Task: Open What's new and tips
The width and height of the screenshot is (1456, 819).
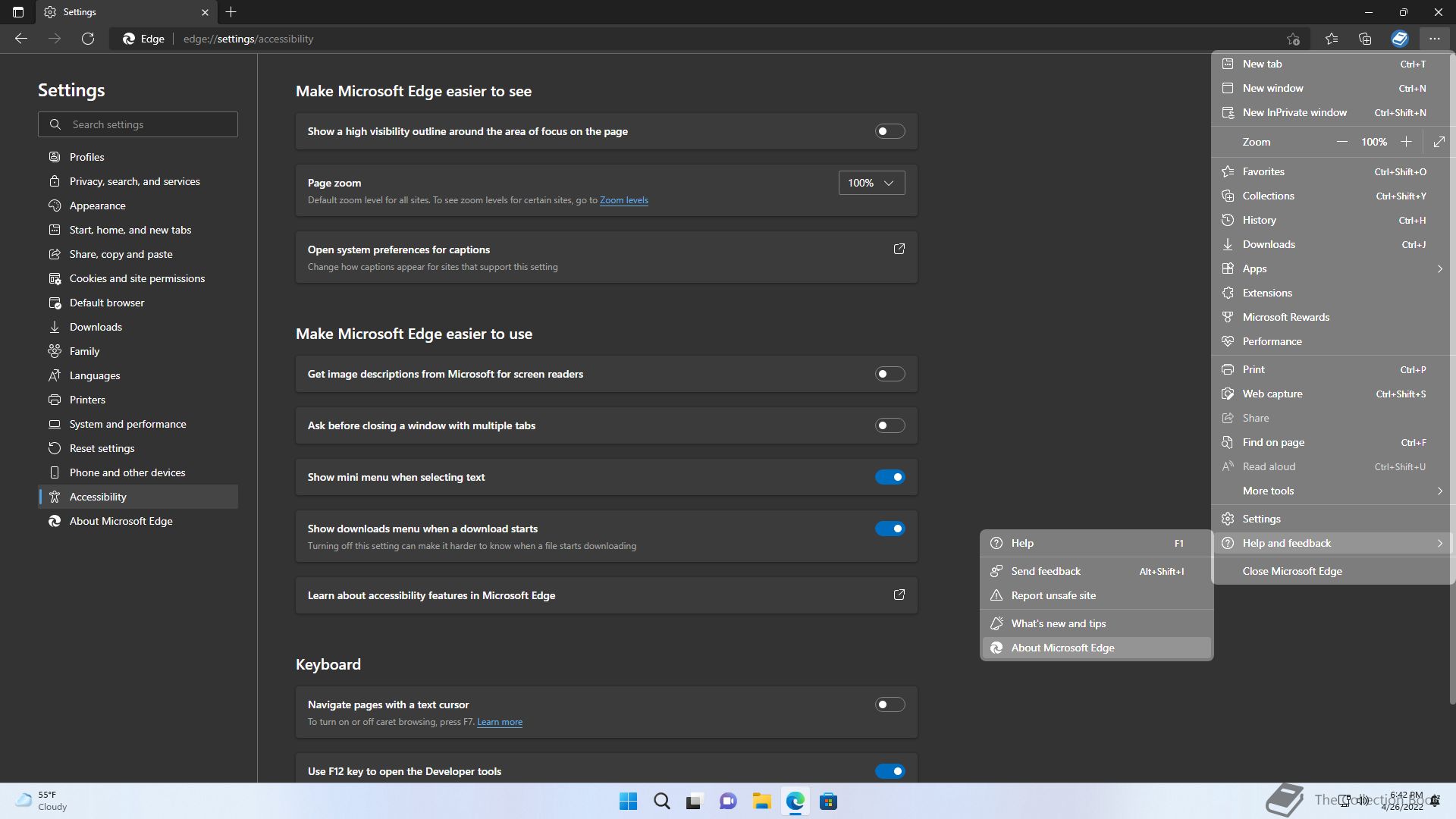Action: coord(1097,623)
